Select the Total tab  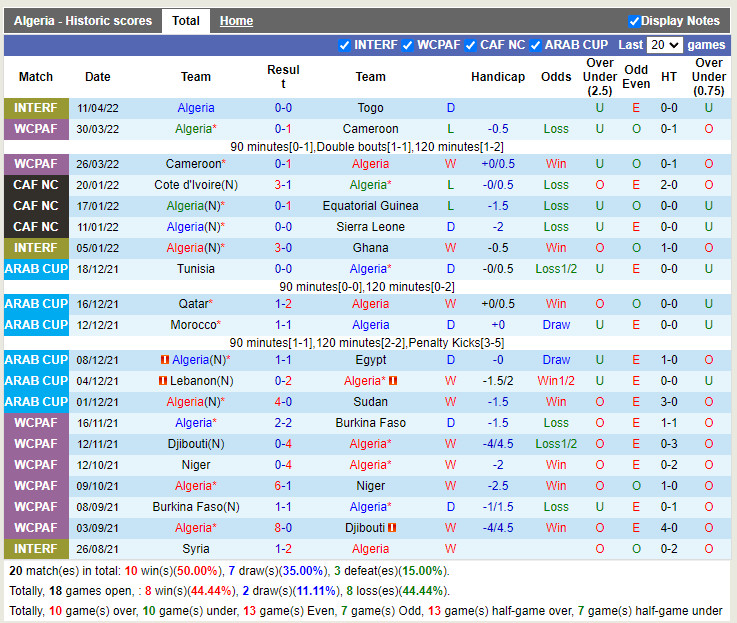[185, 21]
